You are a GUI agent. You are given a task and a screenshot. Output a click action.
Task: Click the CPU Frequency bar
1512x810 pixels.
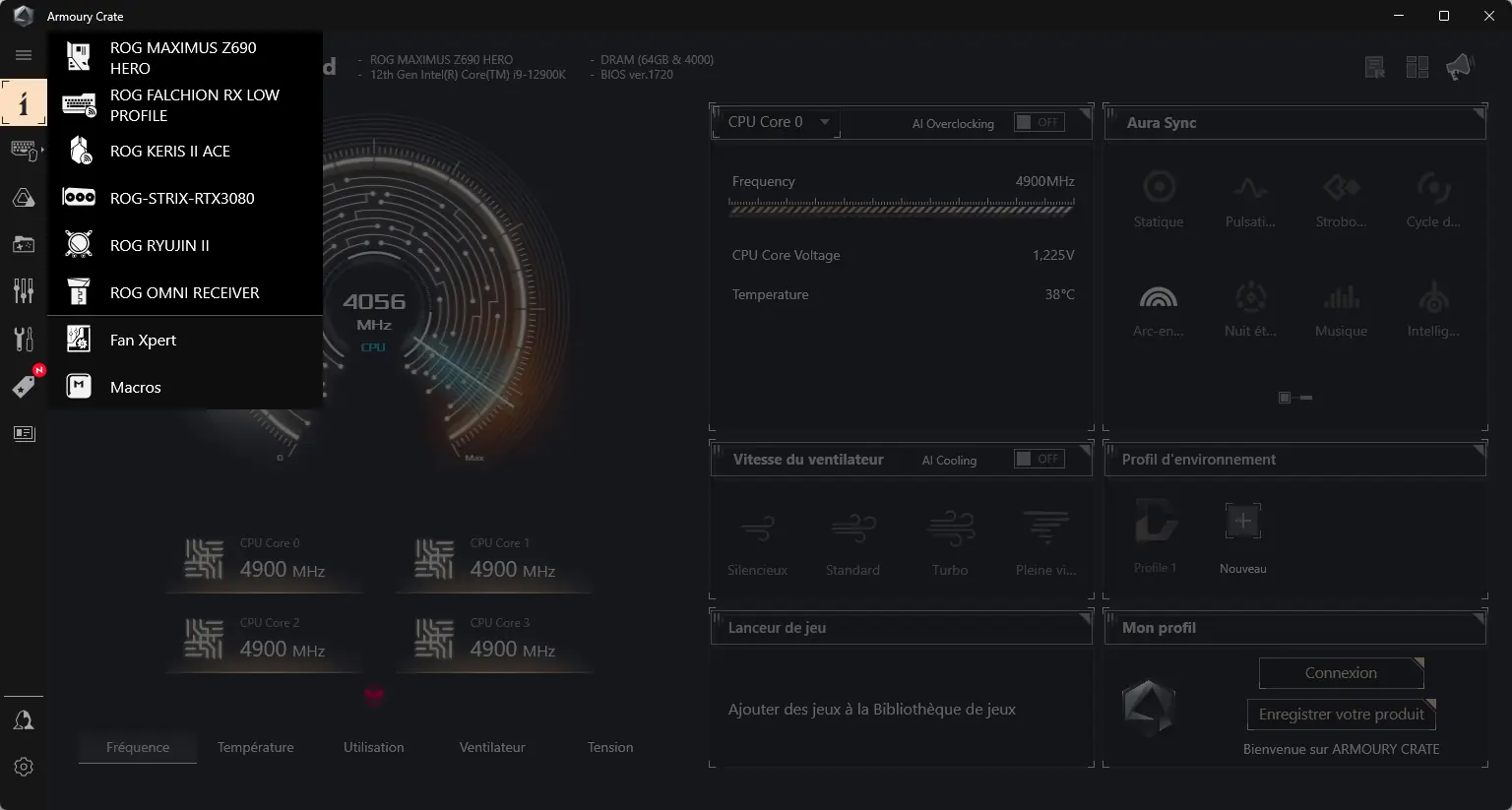[902, 208]
